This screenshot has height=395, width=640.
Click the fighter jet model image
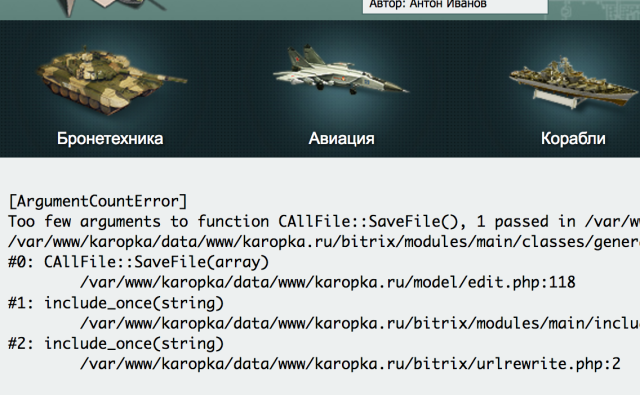pos(341,70)
